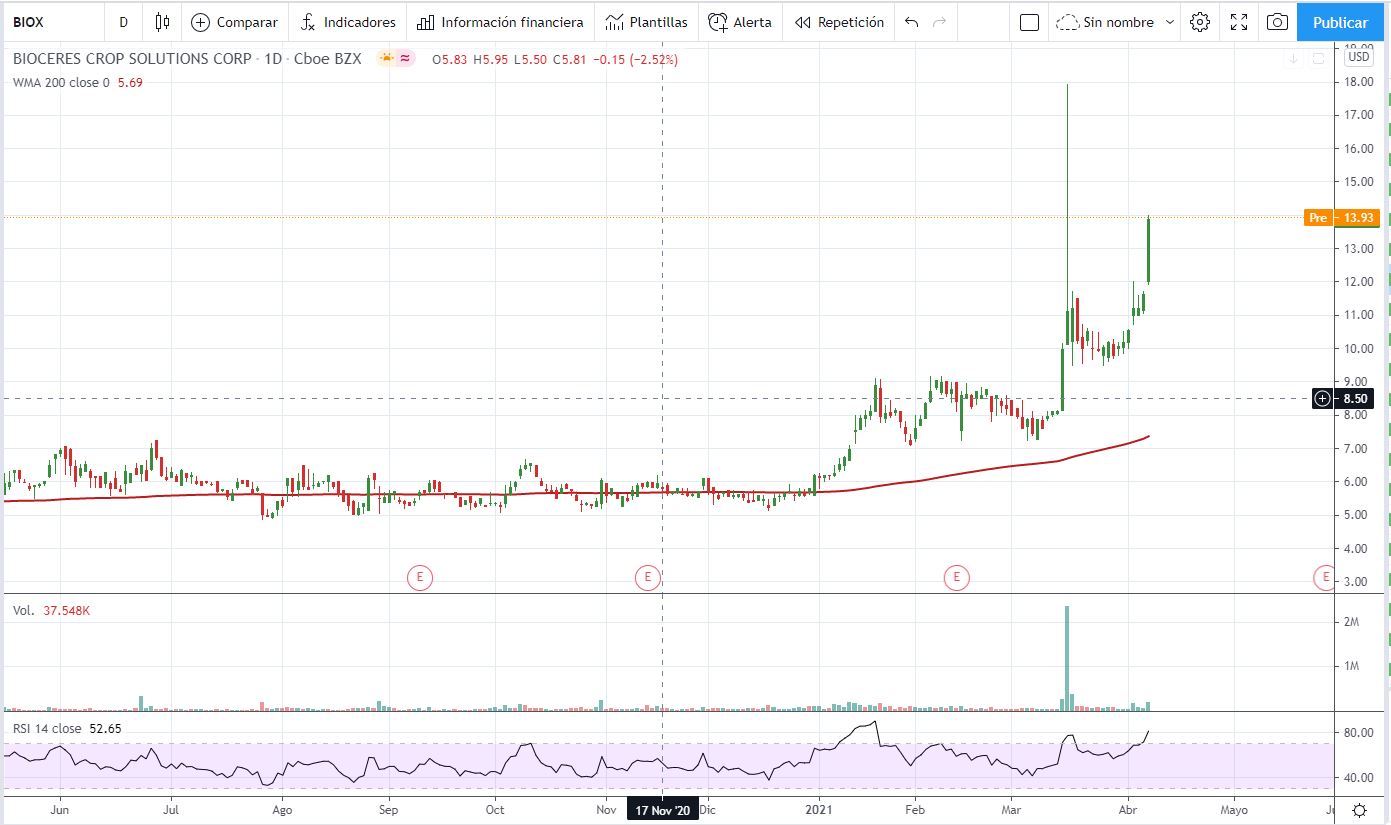Open chart settings gear at axis corner
Screen dimensions: 1391x825
pyautogui.click(x=1359, y=809)
